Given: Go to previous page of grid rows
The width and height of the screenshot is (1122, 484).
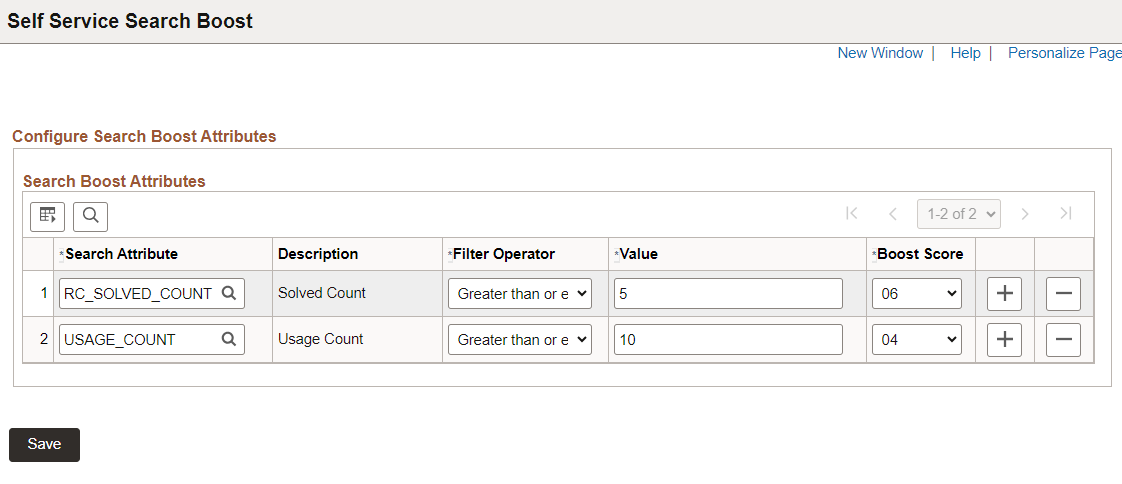Looking at the screenshot, I should (892, 213).
